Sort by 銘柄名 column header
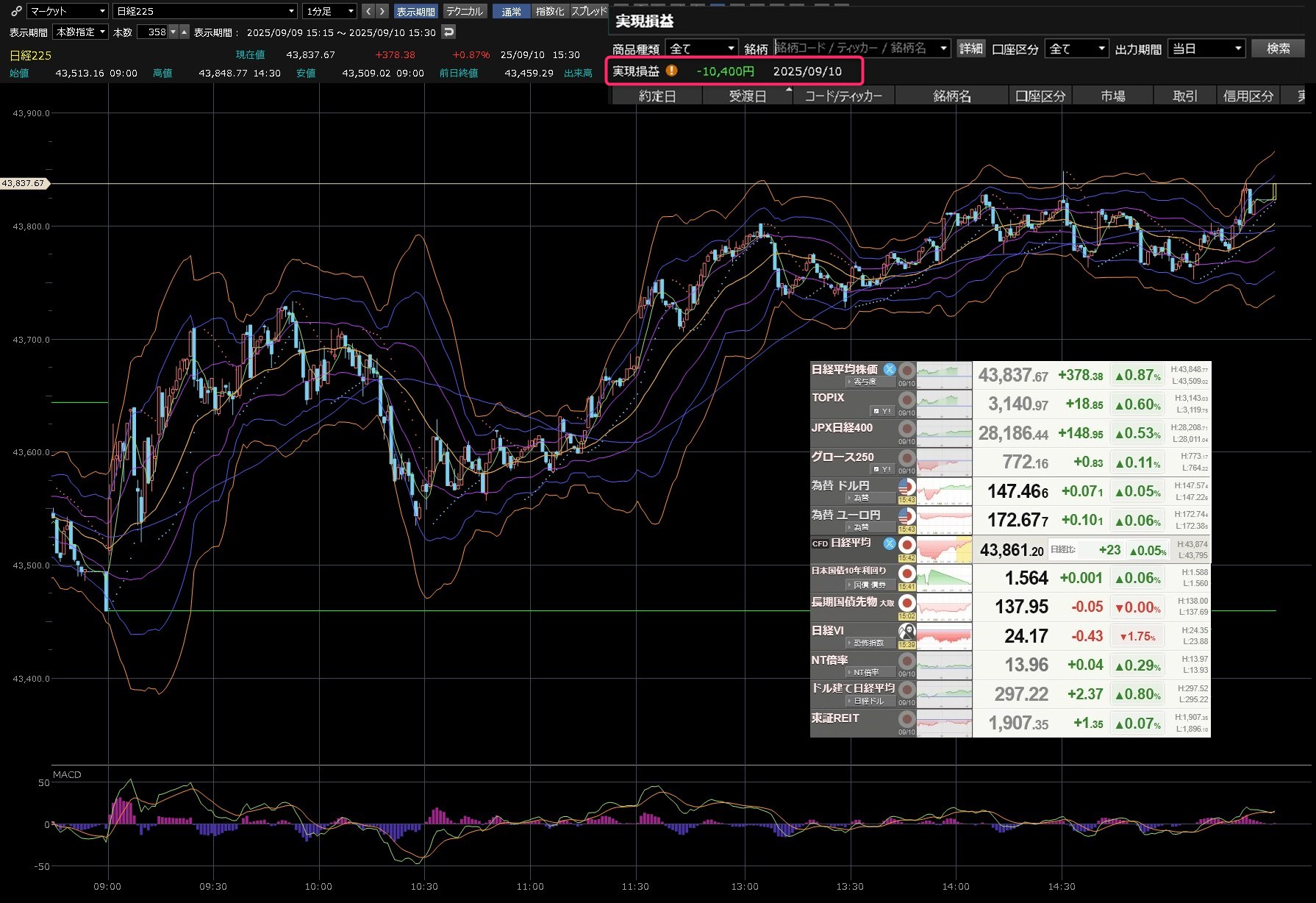 pyautogui.click(x=952, y=96)
